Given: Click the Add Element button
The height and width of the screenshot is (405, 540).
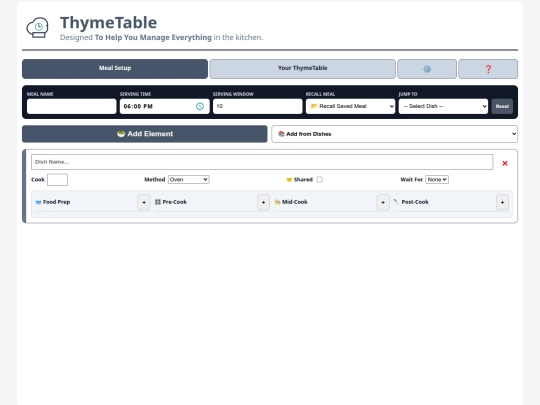Looking at the screenshot, I should 145,134.
